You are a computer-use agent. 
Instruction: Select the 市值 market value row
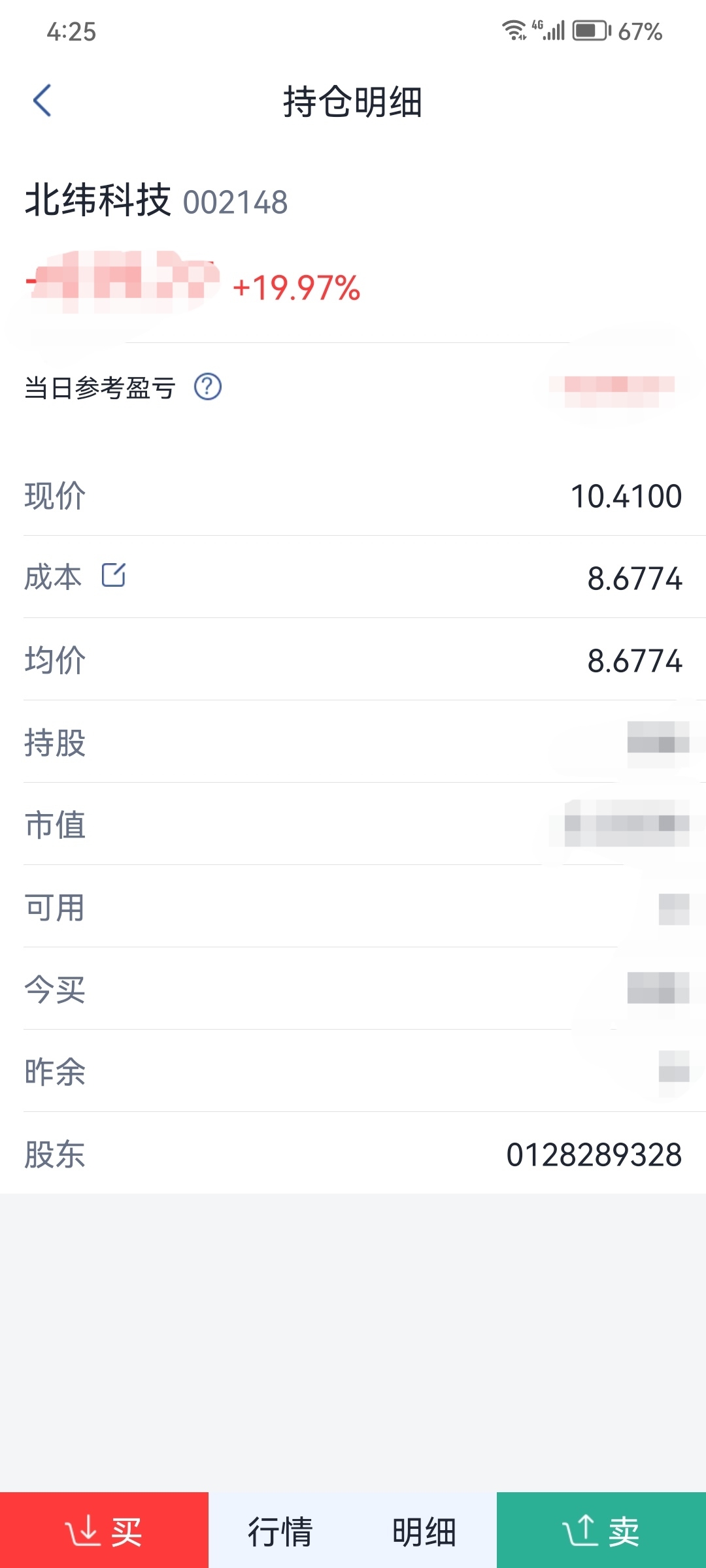click(353, 824)
